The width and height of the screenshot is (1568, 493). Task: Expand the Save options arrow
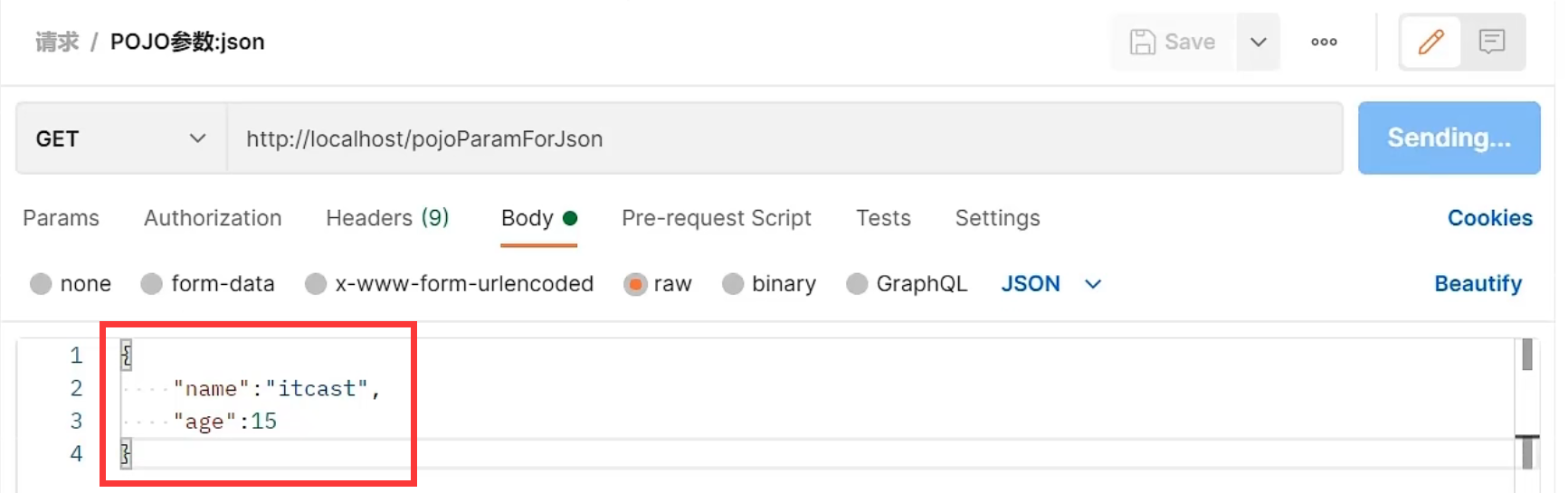coord(1258,42)
